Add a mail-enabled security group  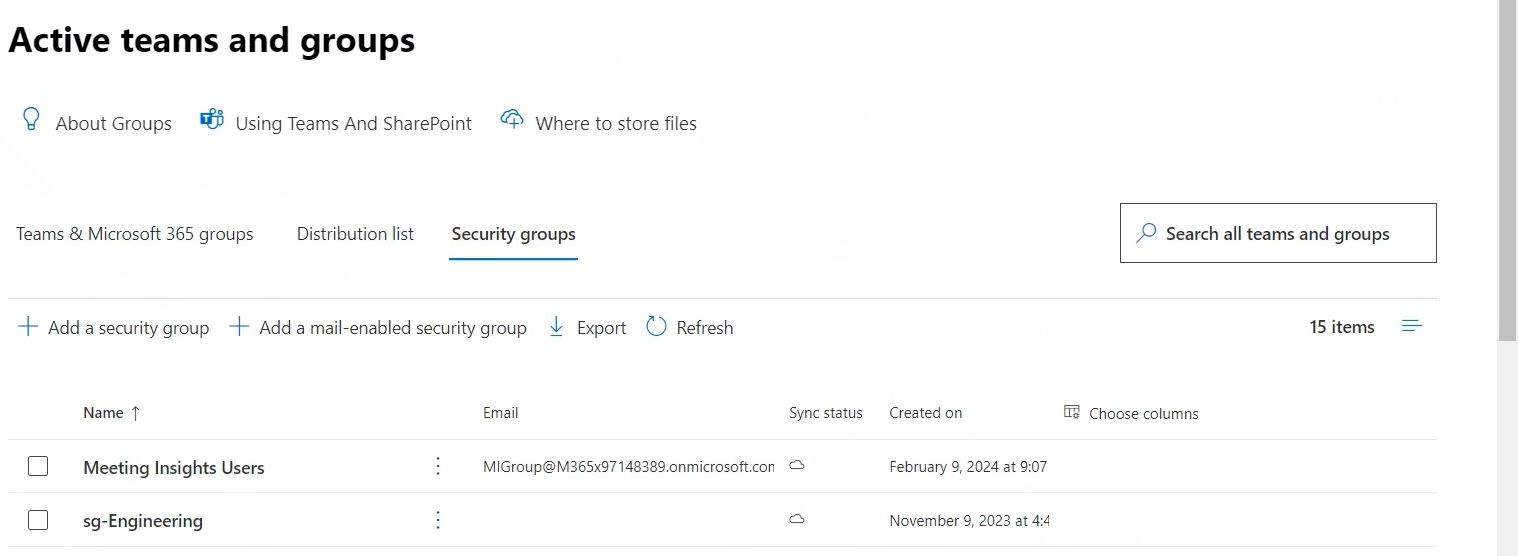click(378, 327)
